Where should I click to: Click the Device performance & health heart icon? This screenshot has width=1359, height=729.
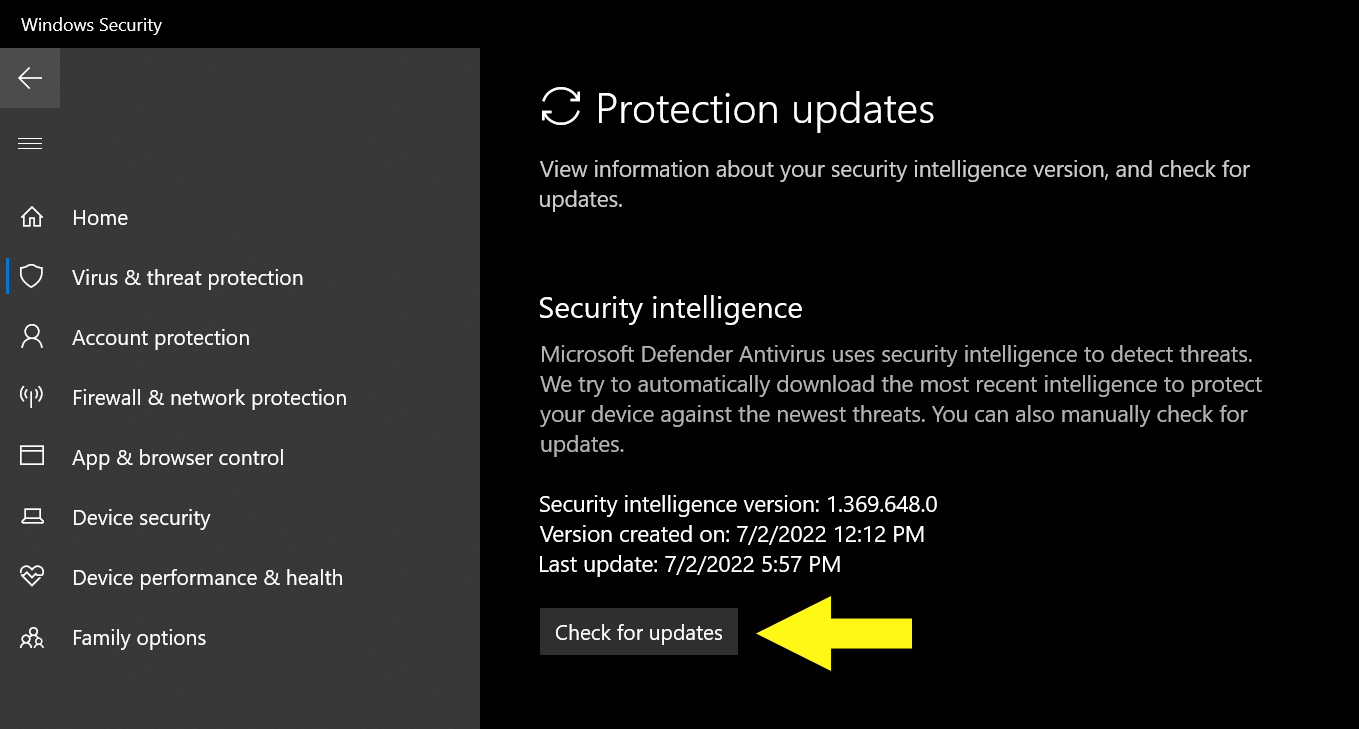tap(31, 577)
